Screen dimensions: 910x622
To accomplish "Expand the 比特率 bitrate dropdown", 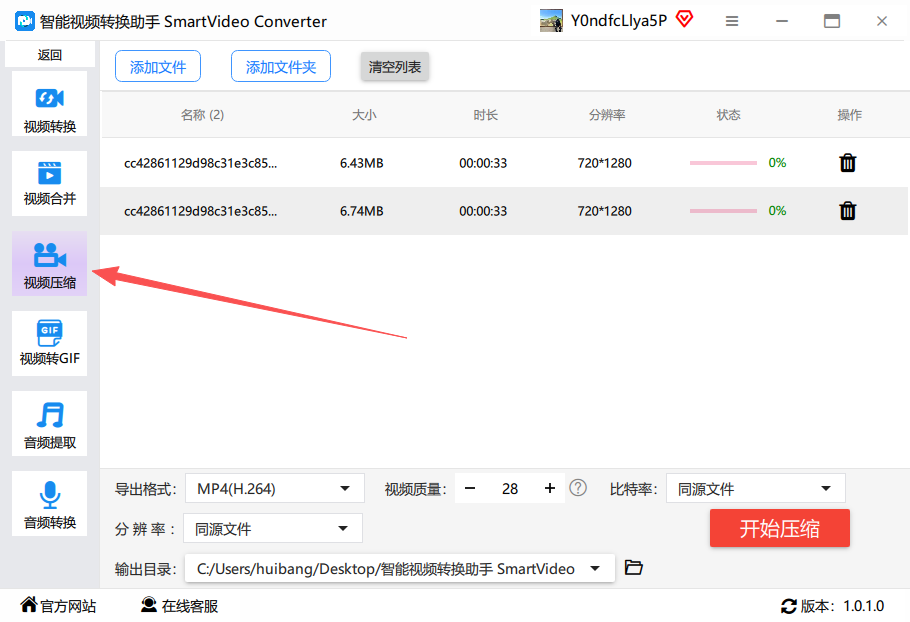I will tap(755, 489).
